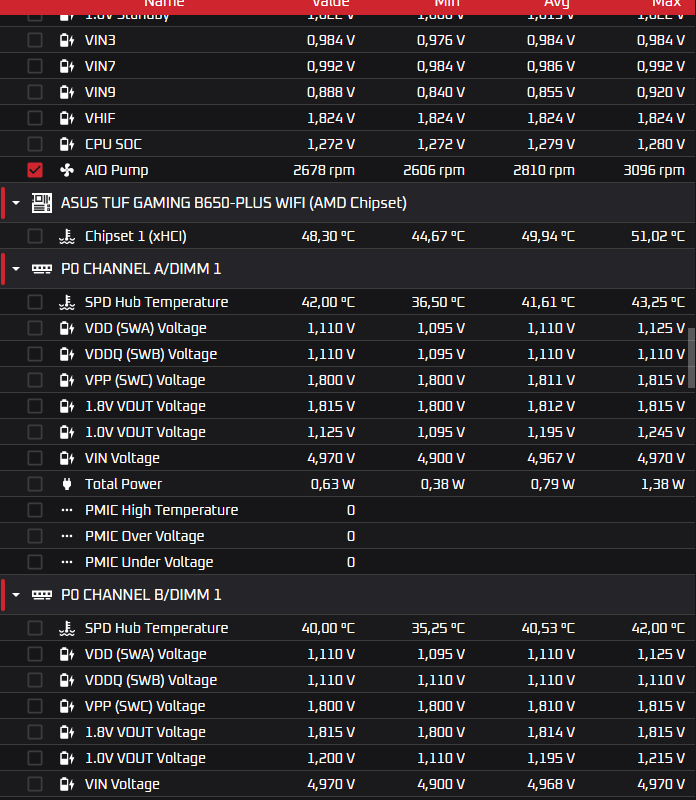Click the AIO Pump value 2678 rpm
696x800 pixels.
[324, 170]
